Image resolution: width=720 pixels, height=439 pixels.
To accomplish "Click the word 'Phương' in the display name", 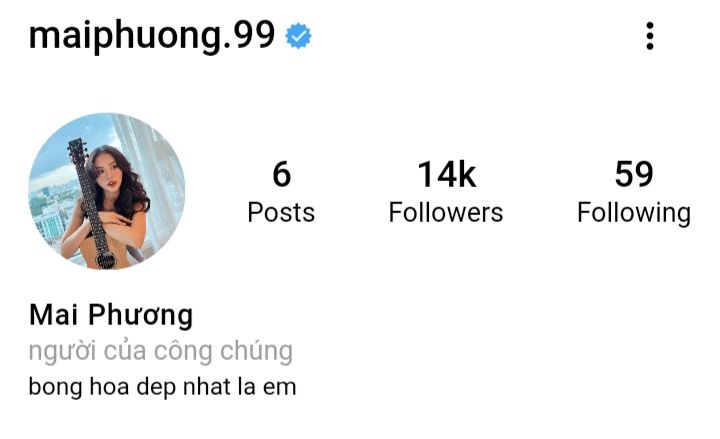I will pos(141,316).
